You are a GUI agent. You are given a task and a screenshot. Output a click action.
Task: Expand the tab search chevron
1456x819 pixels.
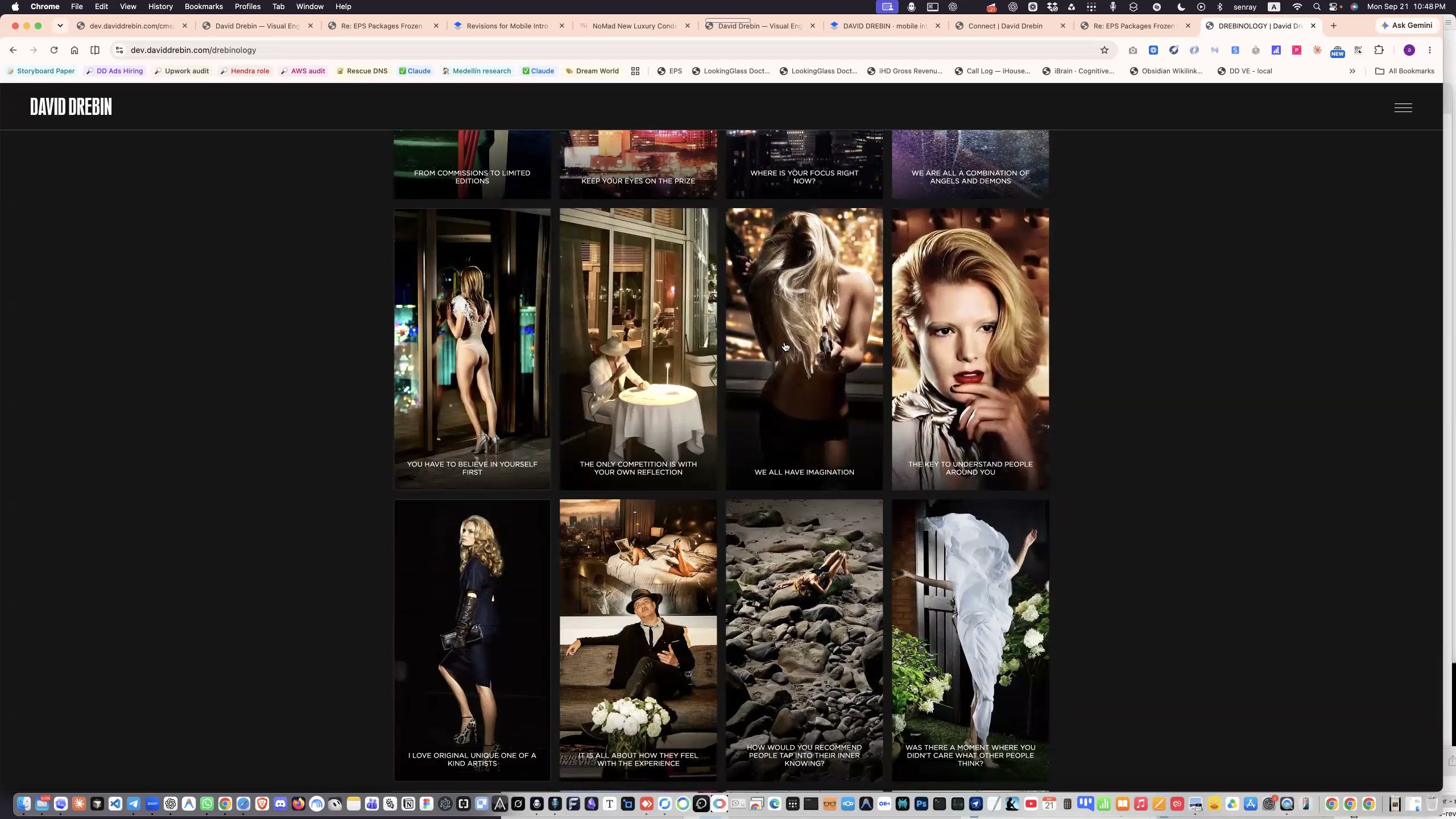point(60,26)
